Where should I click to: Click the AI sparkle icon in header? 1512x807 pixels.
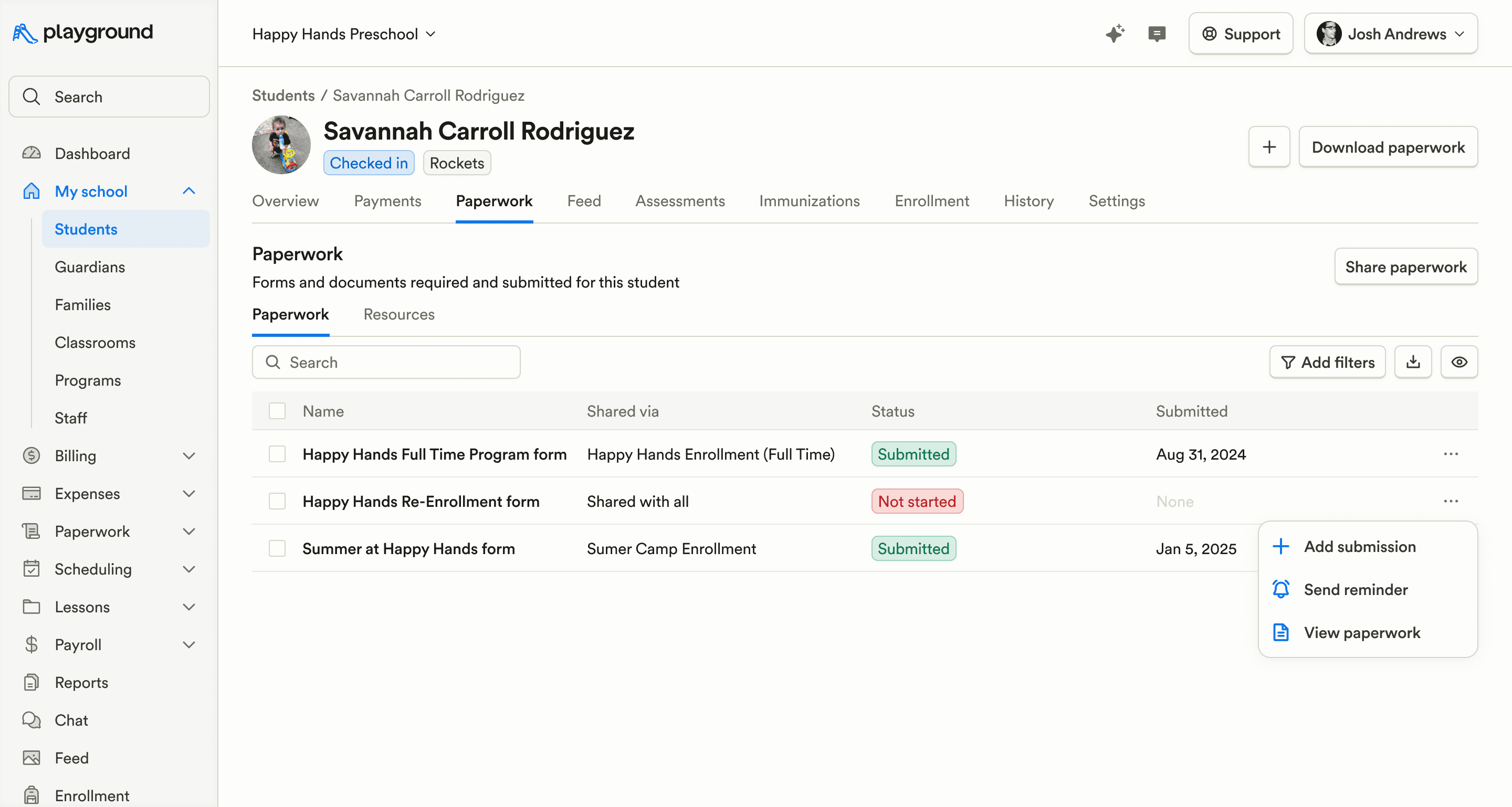(x=1115, y=34)
